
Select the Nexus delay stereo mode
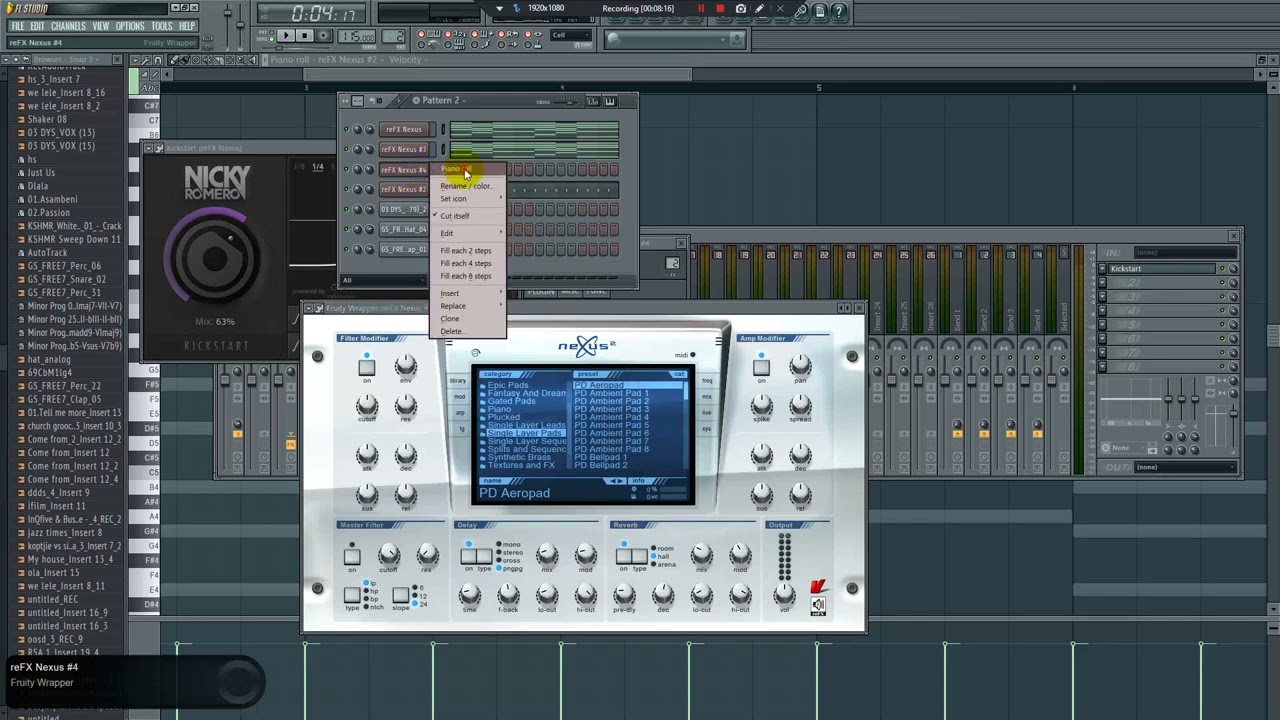tap(508, 552)
